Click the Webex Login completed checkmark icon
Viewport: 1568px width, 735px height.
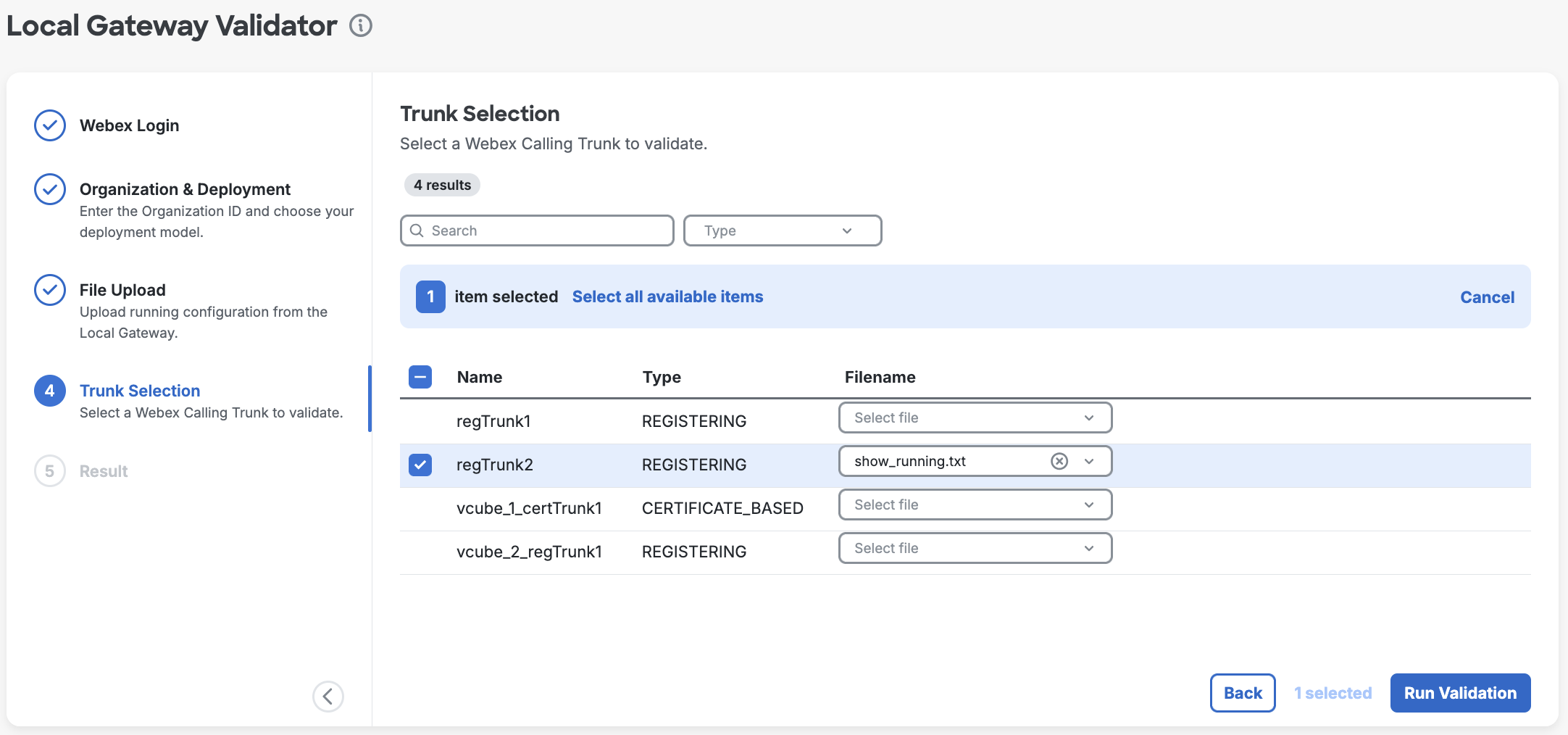50,125
